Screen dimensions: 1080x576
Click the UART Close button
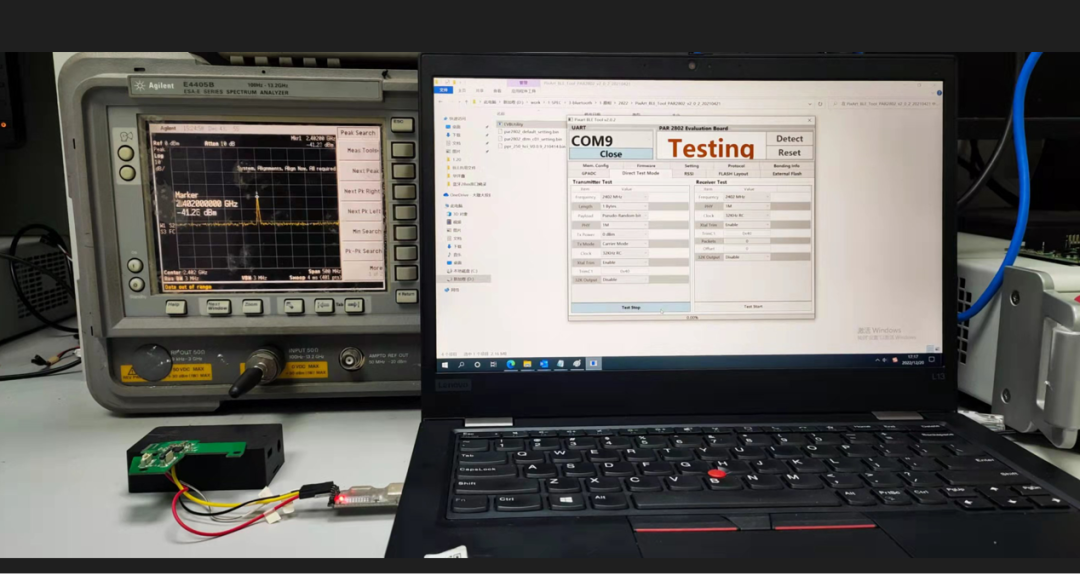(x=610, y=154)
